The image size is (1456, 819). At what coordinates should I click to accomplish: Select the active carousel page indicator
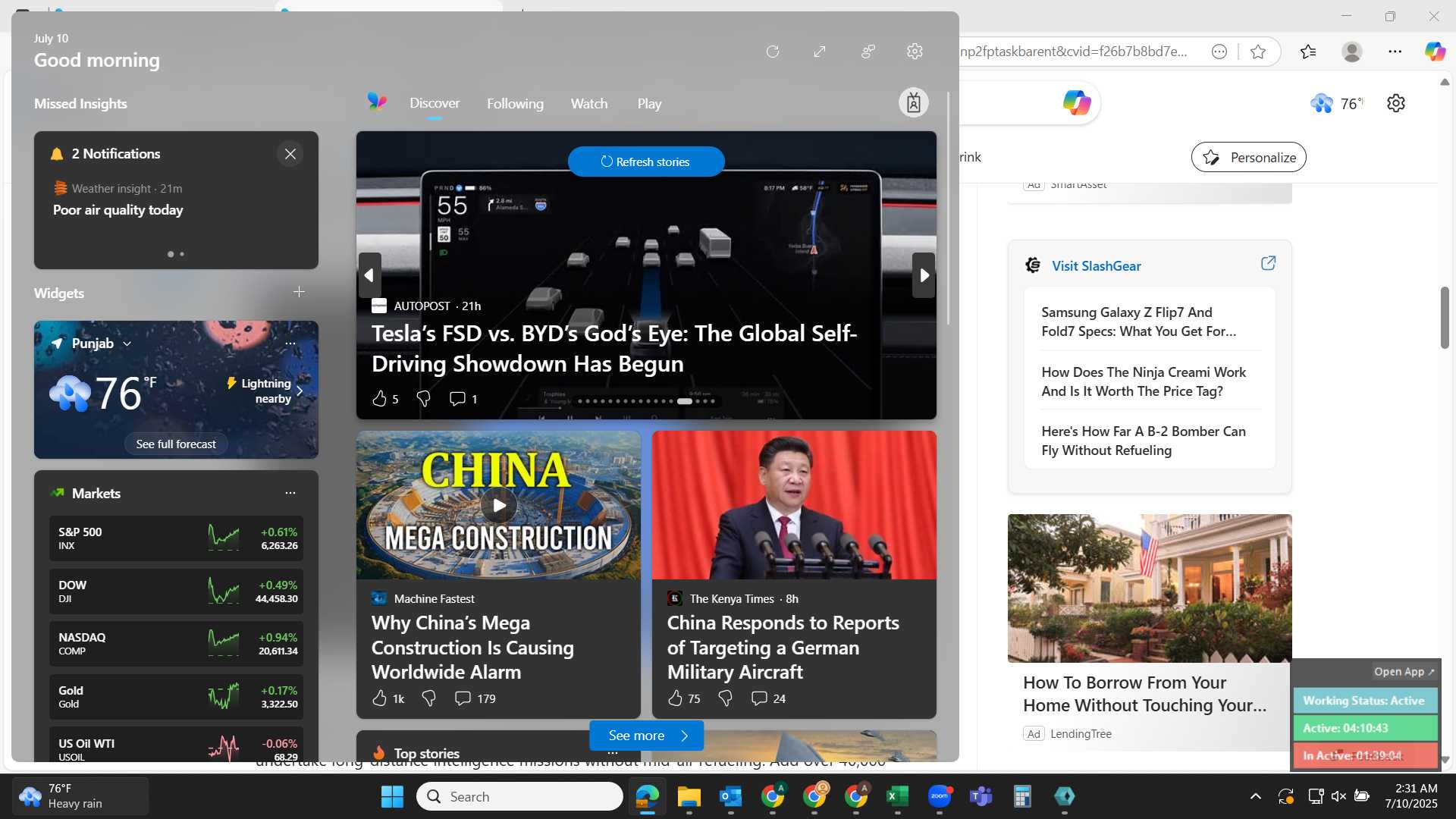[x=685, y=401]
